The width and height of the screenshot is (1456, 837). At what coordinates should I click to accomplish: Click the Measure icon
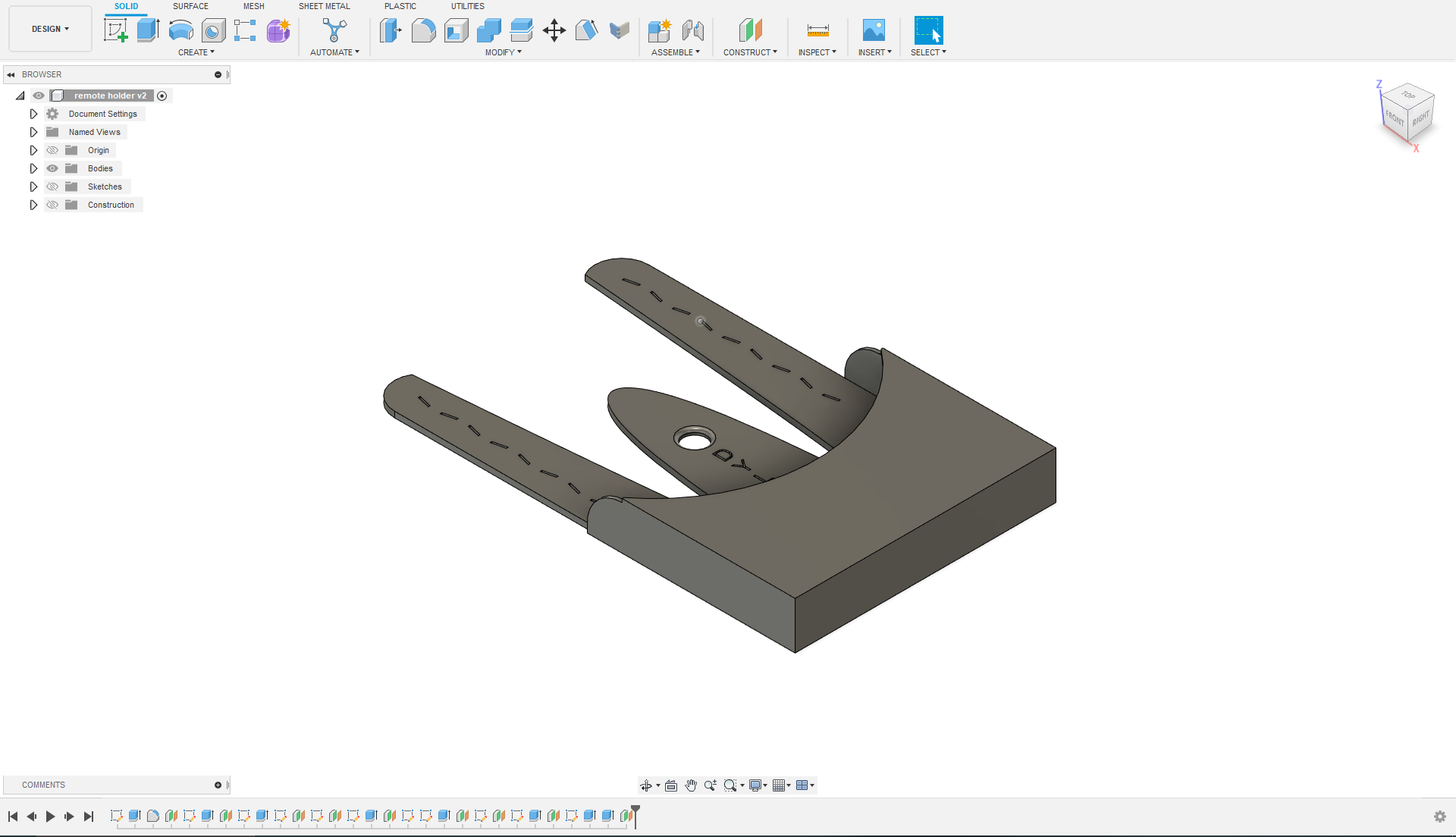817,30
